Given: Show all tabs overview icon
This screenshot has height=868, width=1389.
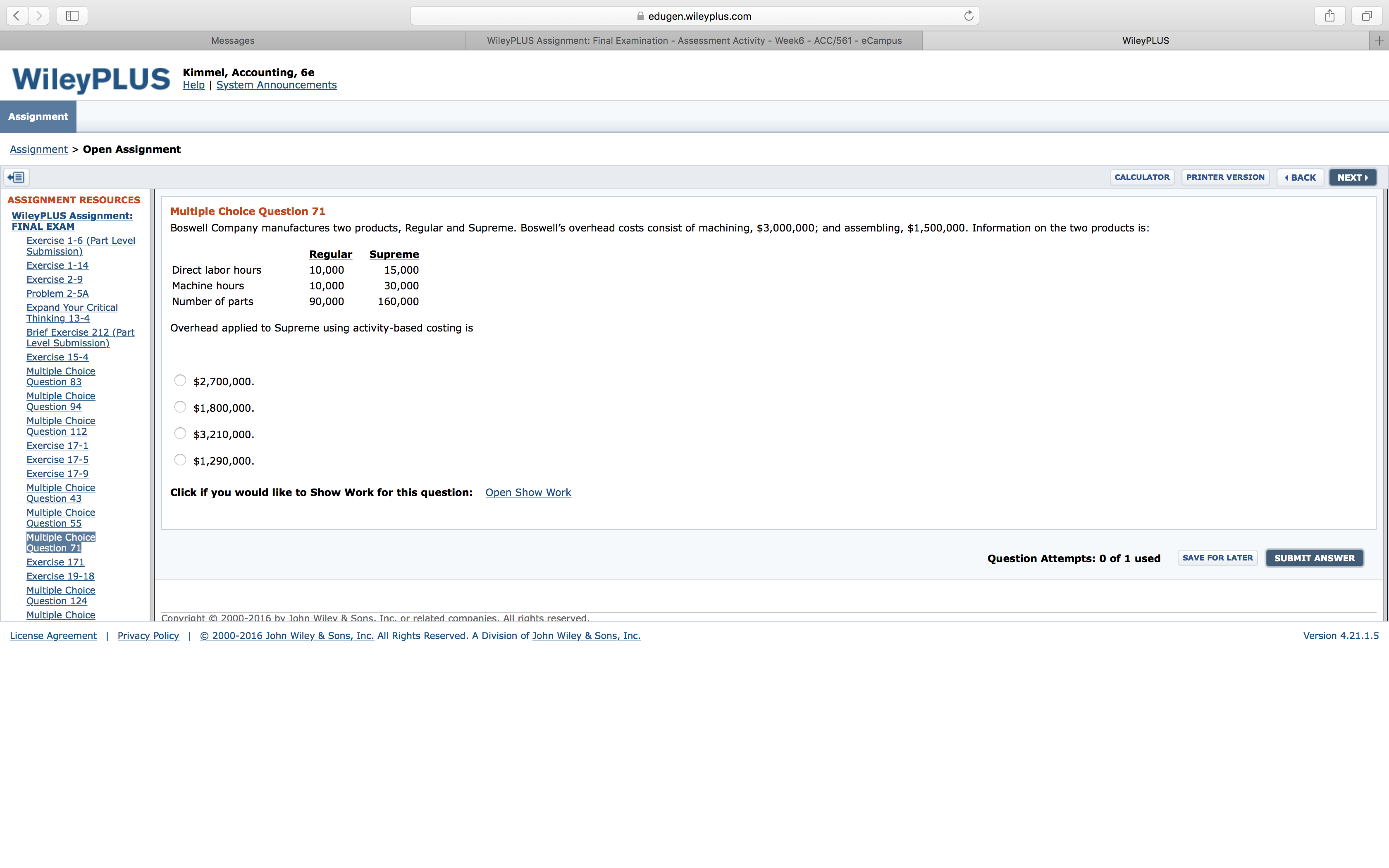Looking at the screenshot, I should coord(1367,16).
